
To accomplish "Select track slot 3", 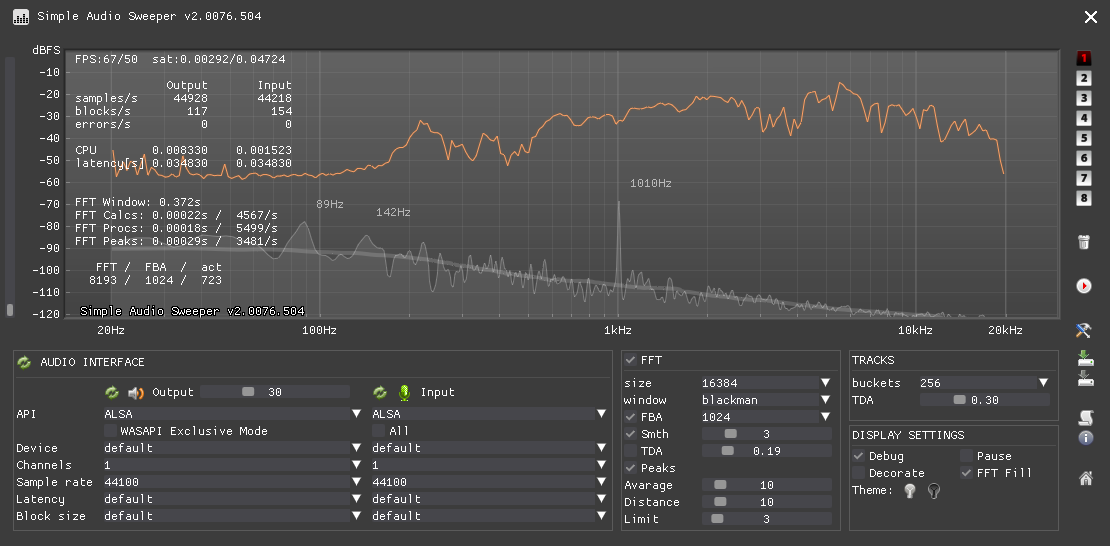I will coord(1083,98).
